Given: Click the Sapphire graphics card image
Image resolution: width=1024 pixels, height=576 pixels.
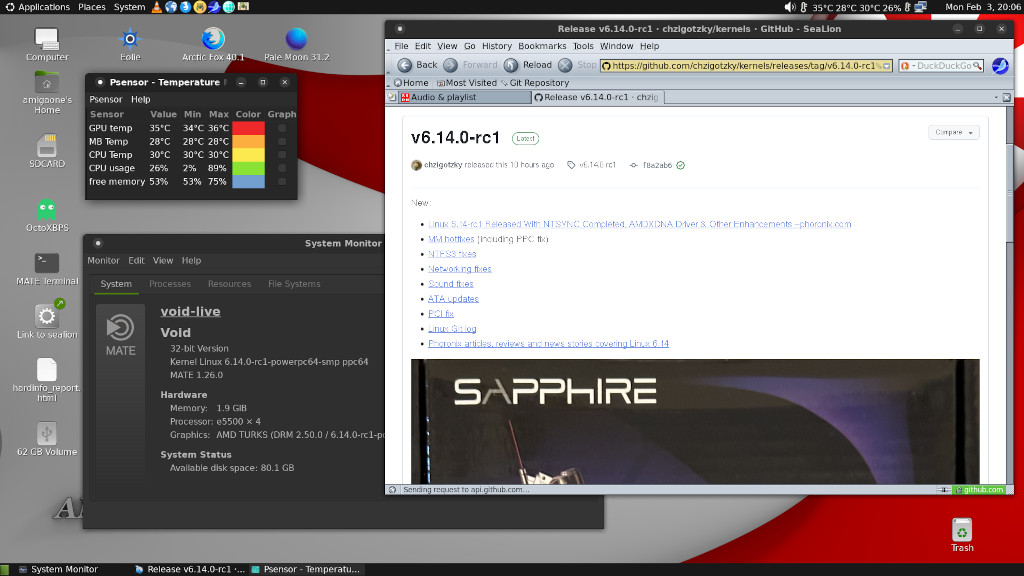Looking at the screenshot, I should click(695, 422).
